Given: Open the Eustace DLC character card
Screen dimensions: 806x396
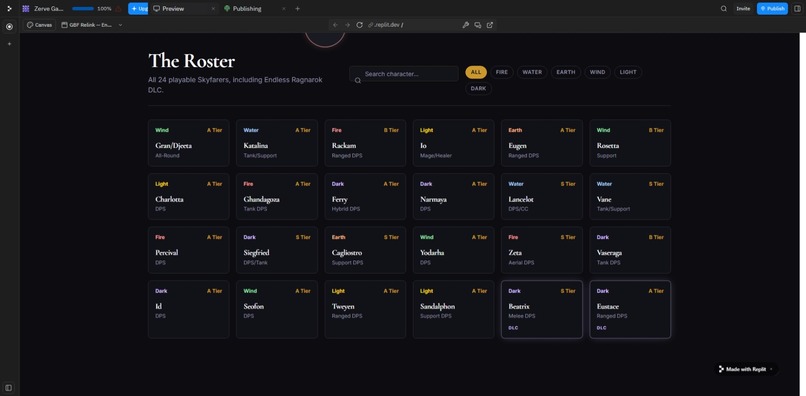Looking at the screenshot, I should (x=630, y=309).
